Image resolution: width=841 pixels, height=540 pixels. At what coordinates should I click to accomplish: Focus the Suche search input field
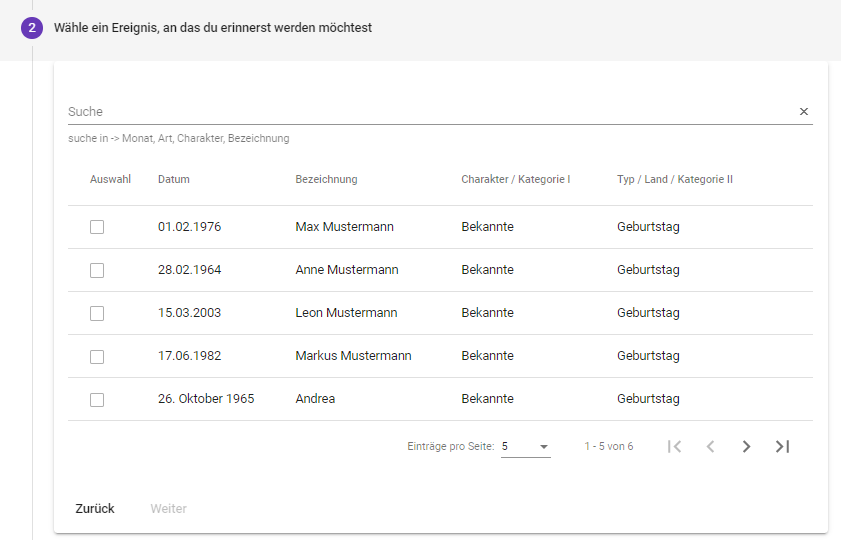(x=430, y=112)
